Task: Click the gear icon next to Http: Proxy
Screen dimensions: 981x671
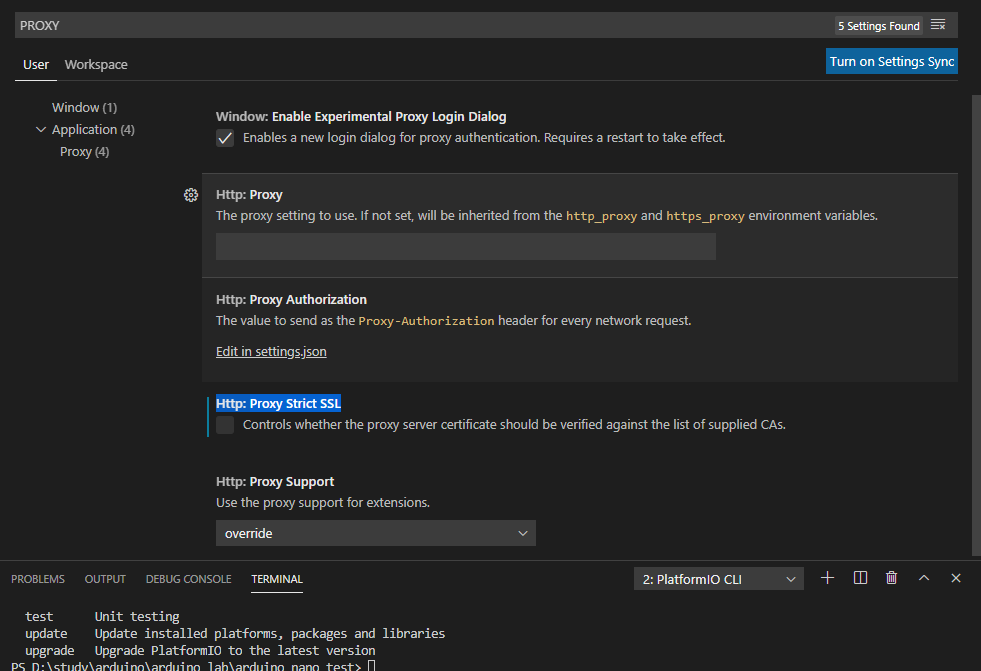Action: click(x=191, y=195)
